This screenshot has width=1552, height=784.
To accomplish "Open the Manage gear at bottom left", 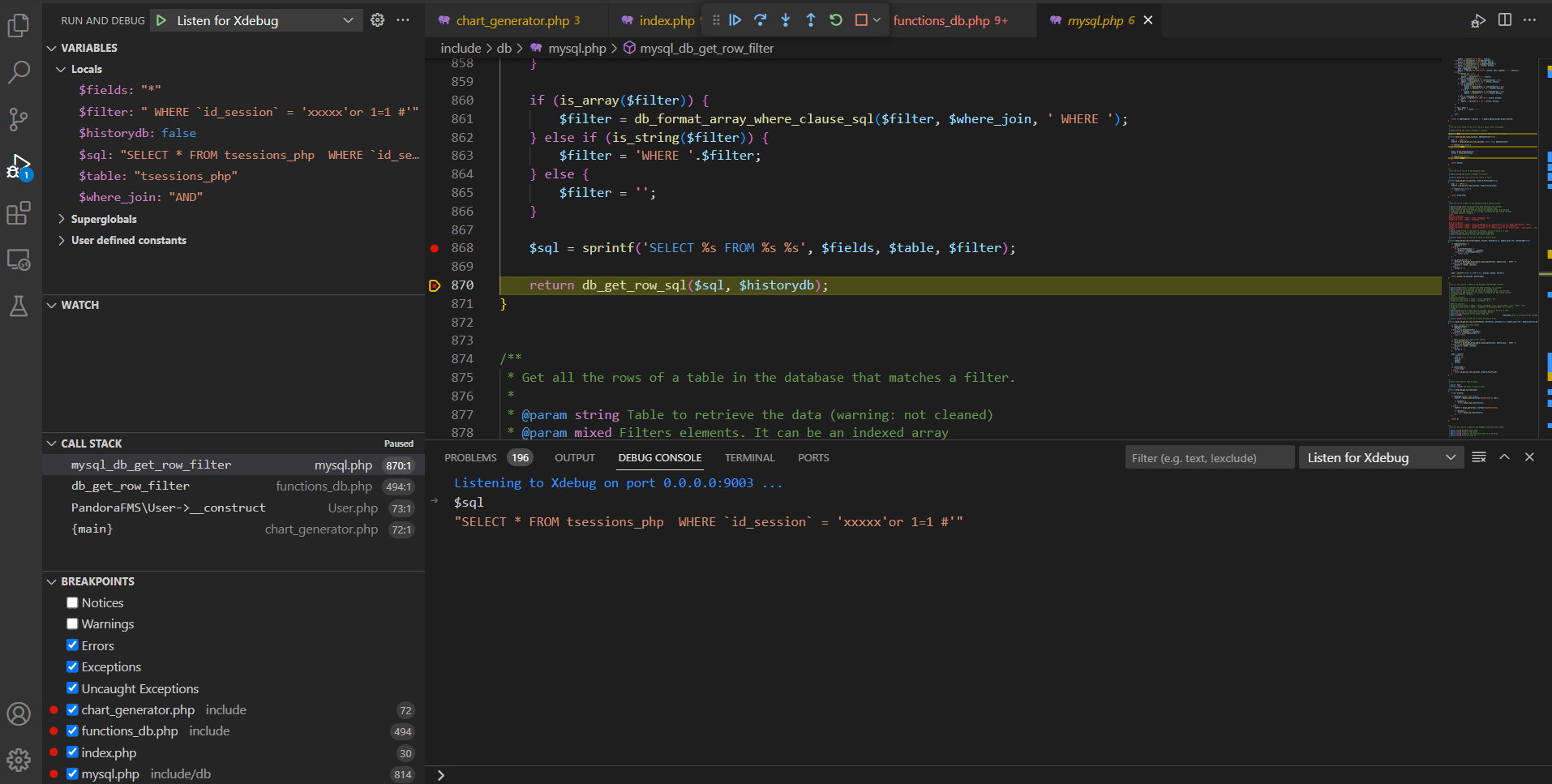I will [19, 760].
